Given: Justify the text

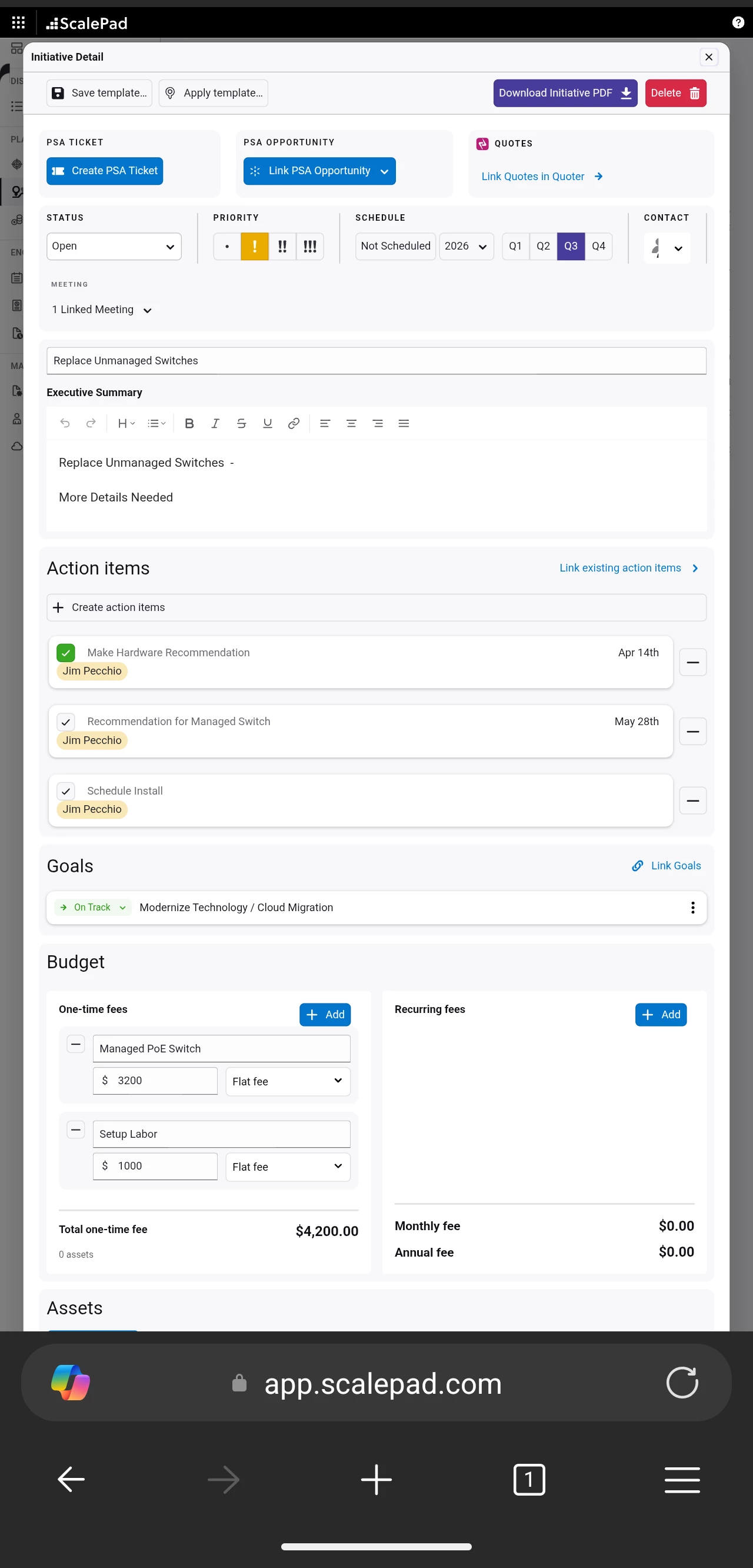Looking at the screenshot, I should click(x=403, y=424).
